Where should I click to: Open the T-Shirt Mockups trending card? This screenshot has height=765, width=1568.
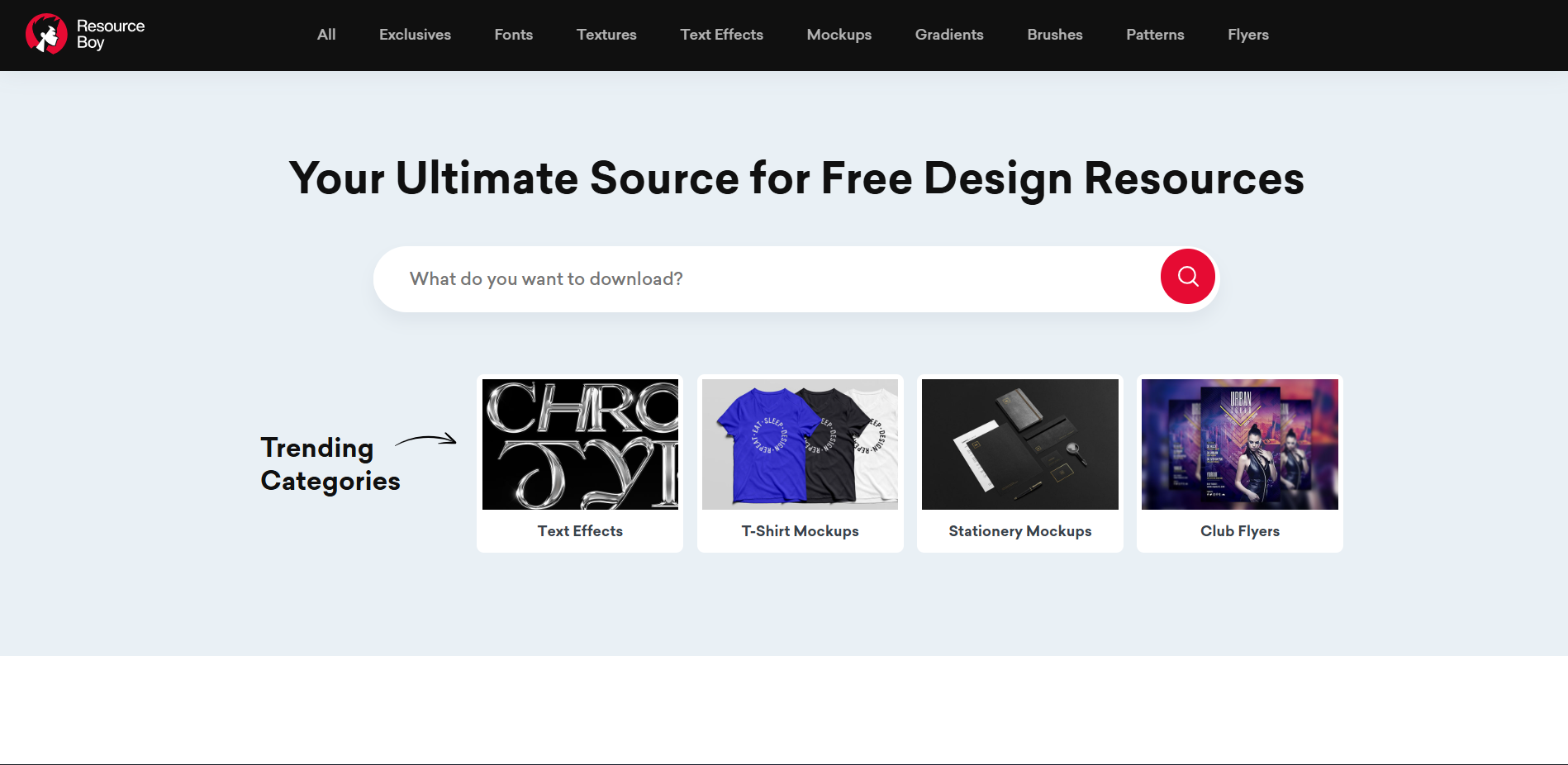coord(799,444)
